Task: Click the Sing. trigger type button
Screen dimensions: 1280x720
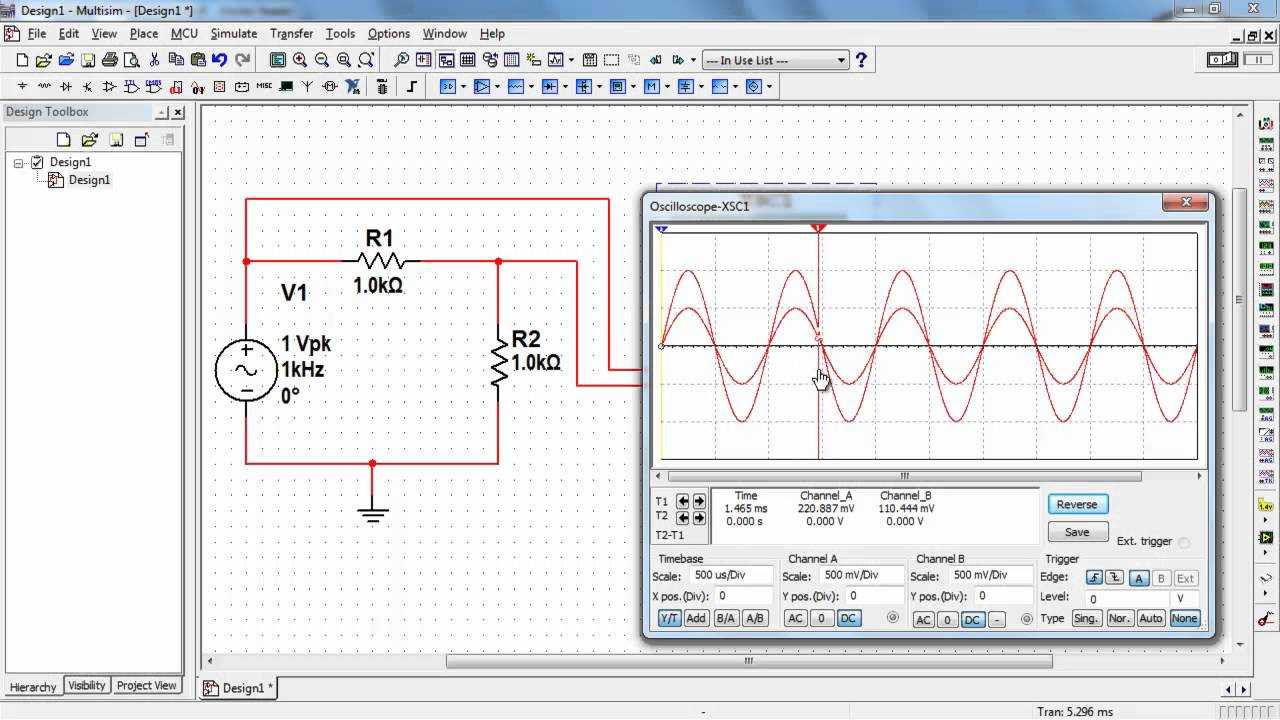Action: pyautogui.click(x=1087, y=618)
